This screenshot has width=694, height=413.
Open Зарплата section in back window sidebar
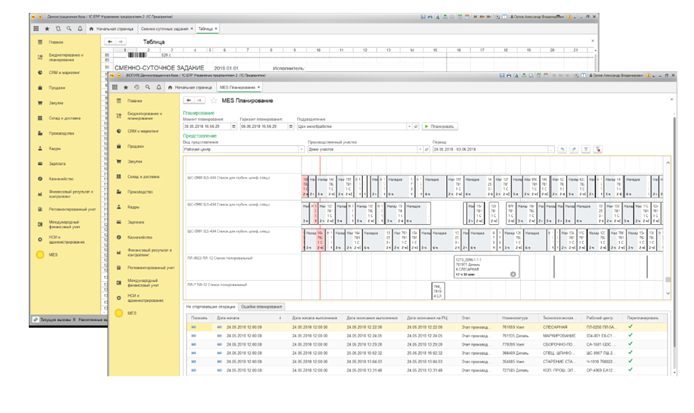[57, 163]
